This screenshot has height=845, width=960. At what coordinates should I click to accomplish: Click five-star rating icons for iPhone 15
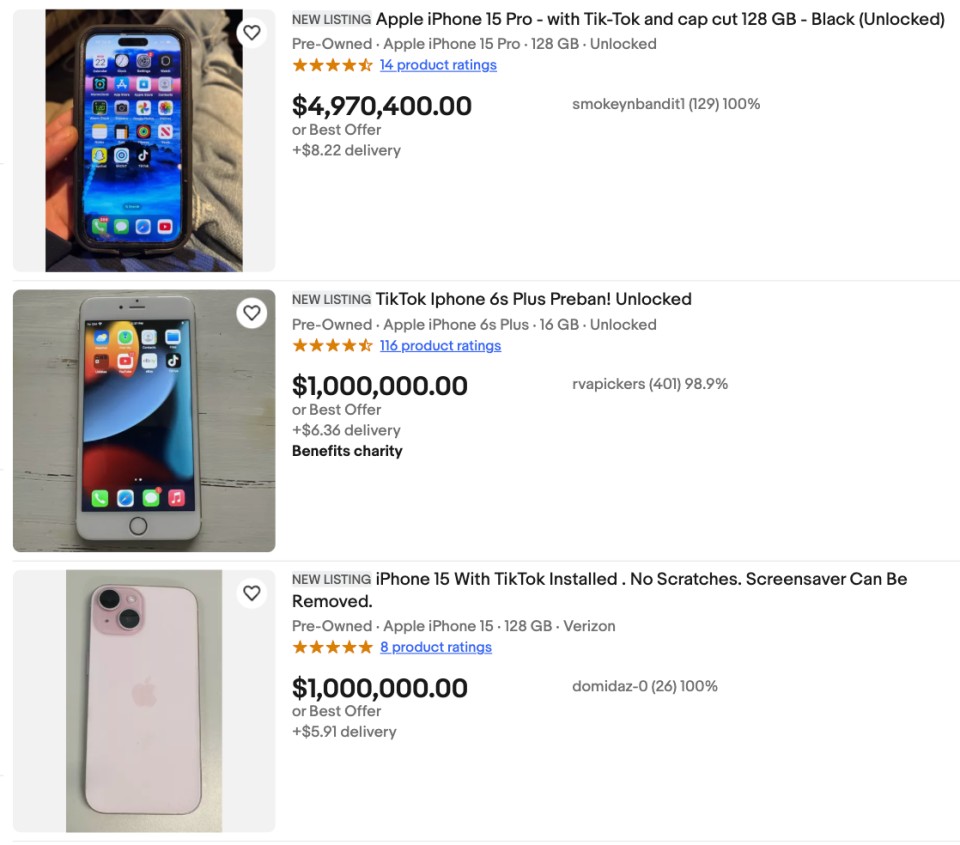pyautogui.click(x=332, y=647)
